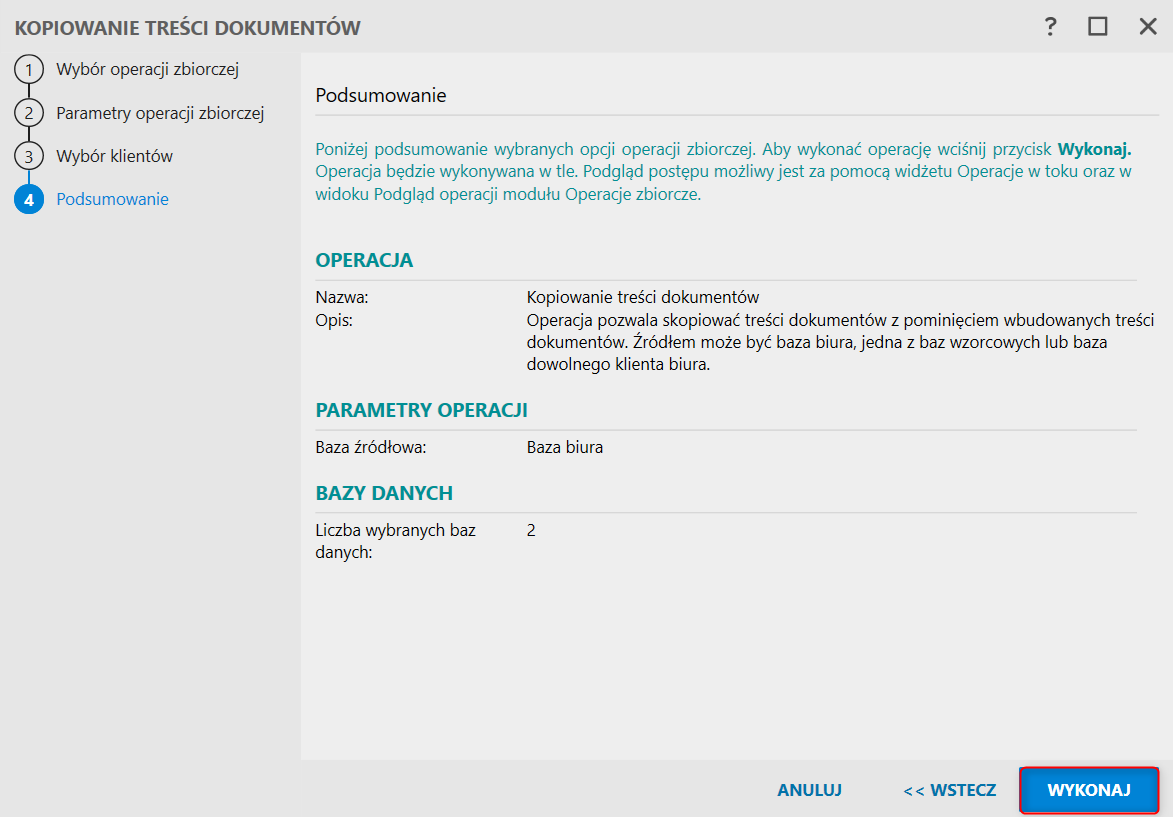Click the WYKONAJ button
1173x817 pixels.
pos(1088,790)
